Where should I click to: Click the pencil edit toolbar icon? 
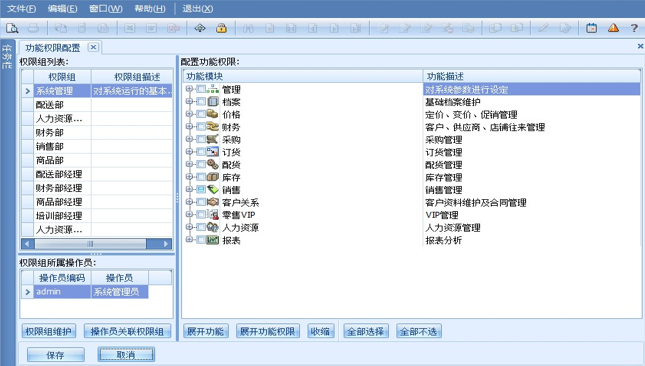point(543,28)
